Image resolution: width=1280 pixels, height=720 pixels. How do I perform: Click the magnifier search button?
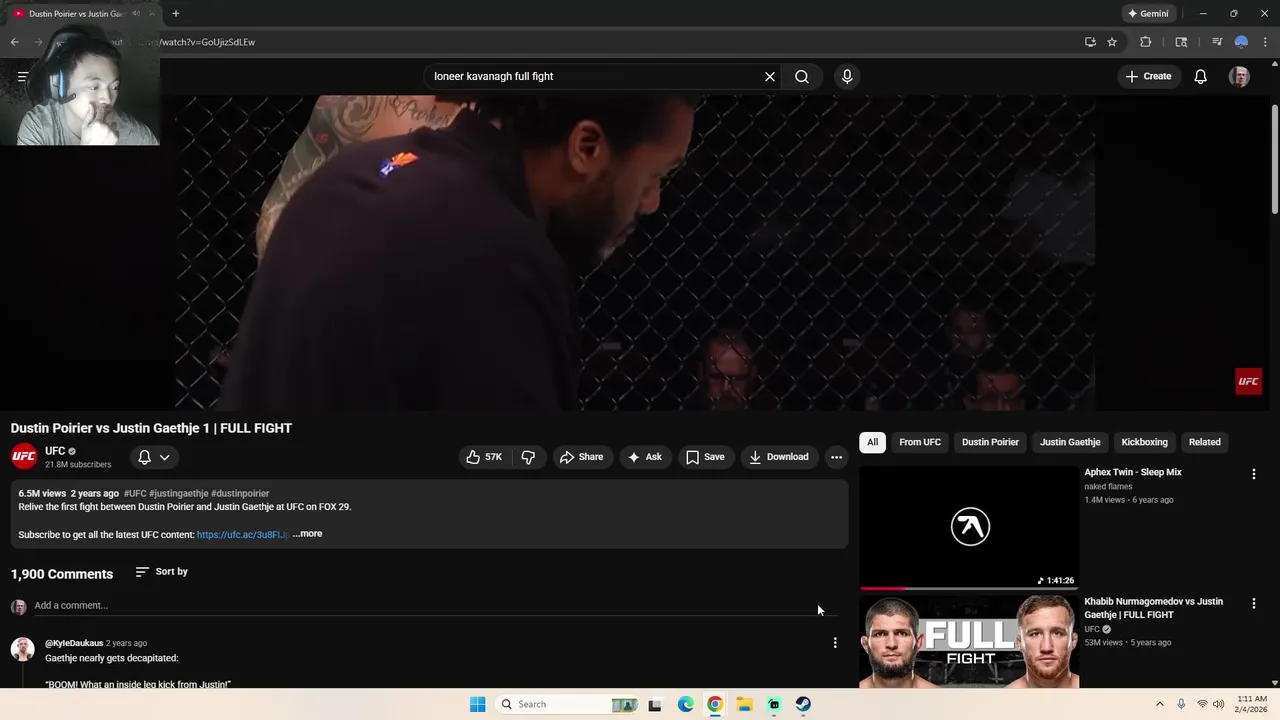coord(802,76)
